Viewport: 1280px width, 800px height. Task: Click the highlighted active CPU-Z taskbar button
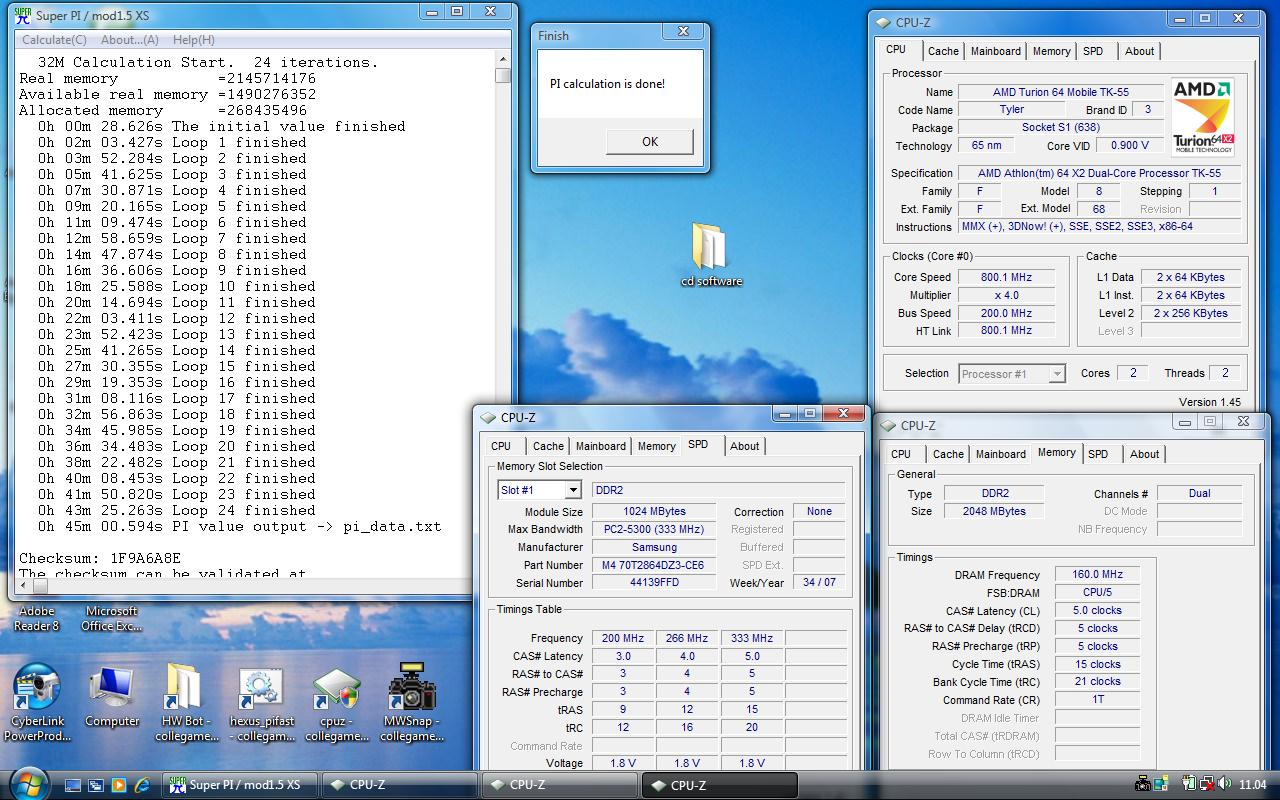click(719, 785)
